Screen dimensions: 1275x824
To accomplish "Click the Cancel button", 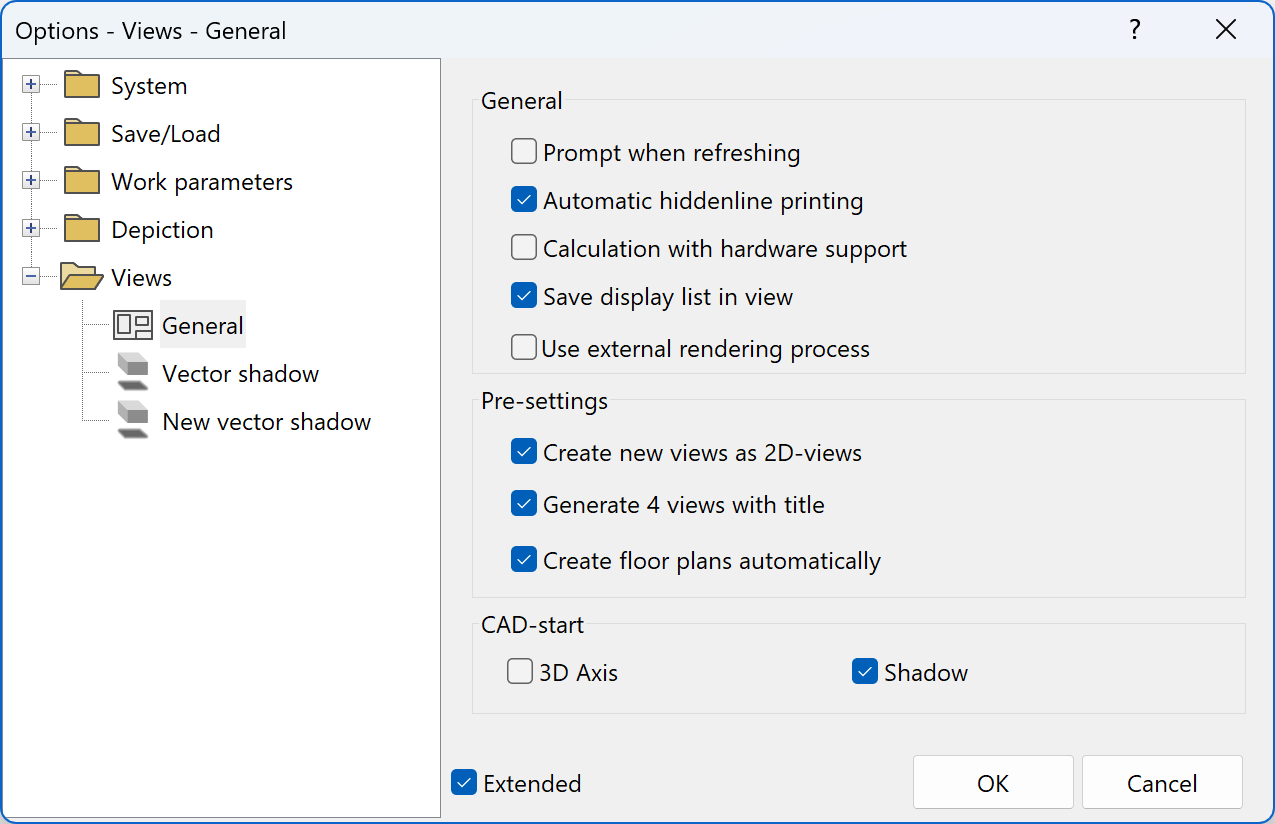I will (x=1162, y=783).
